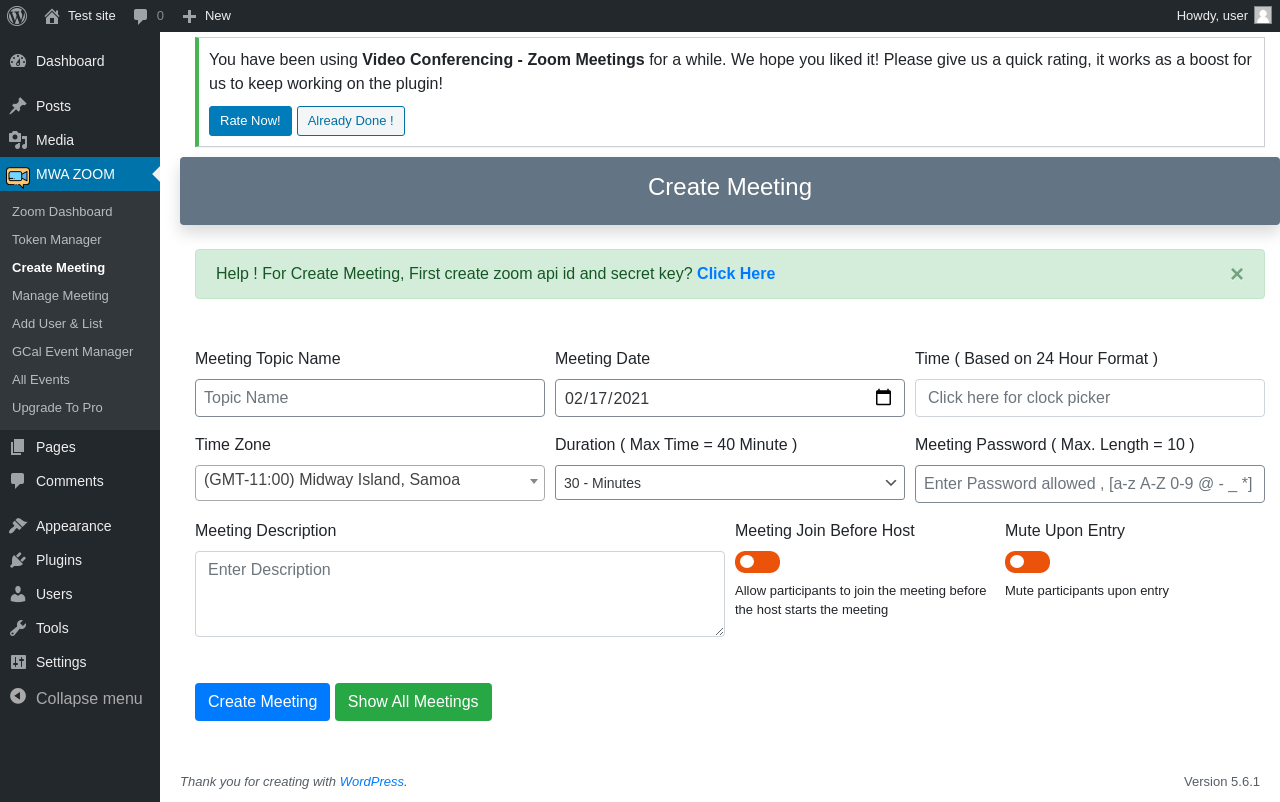Open the Pages menu item

(x=80, y=447)
